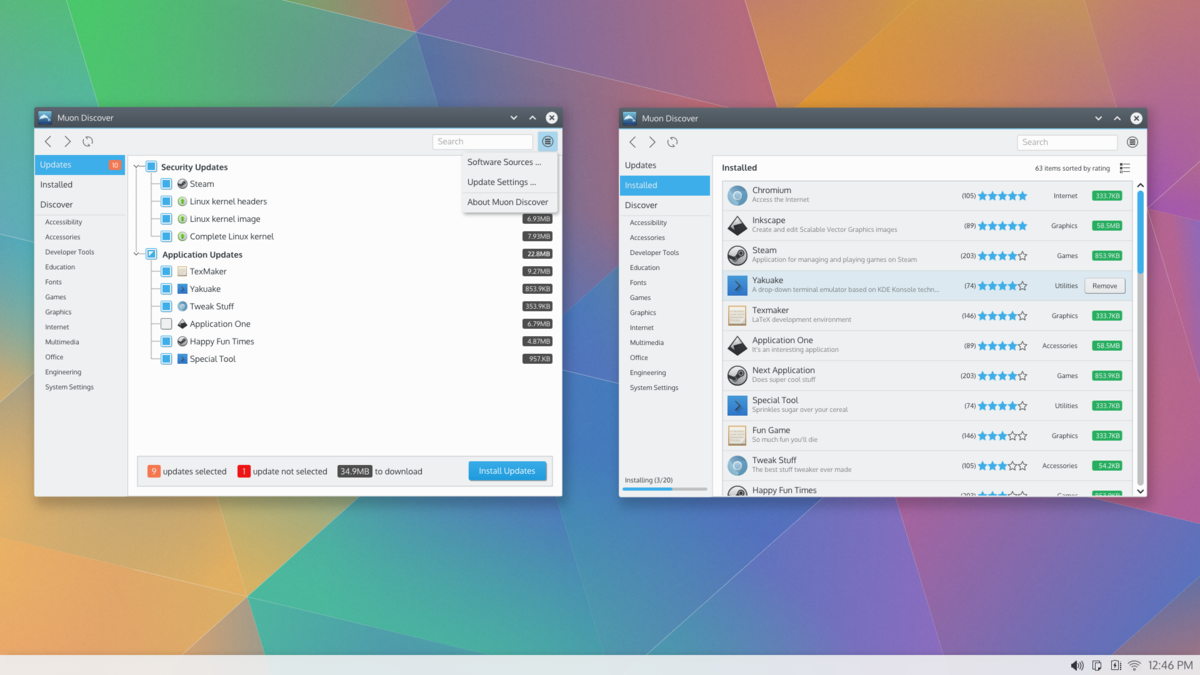This screenshot has height=675, width=1200.
Task: Click the refresh icon in the Installed apps window
Action: [x=672, y=142]
